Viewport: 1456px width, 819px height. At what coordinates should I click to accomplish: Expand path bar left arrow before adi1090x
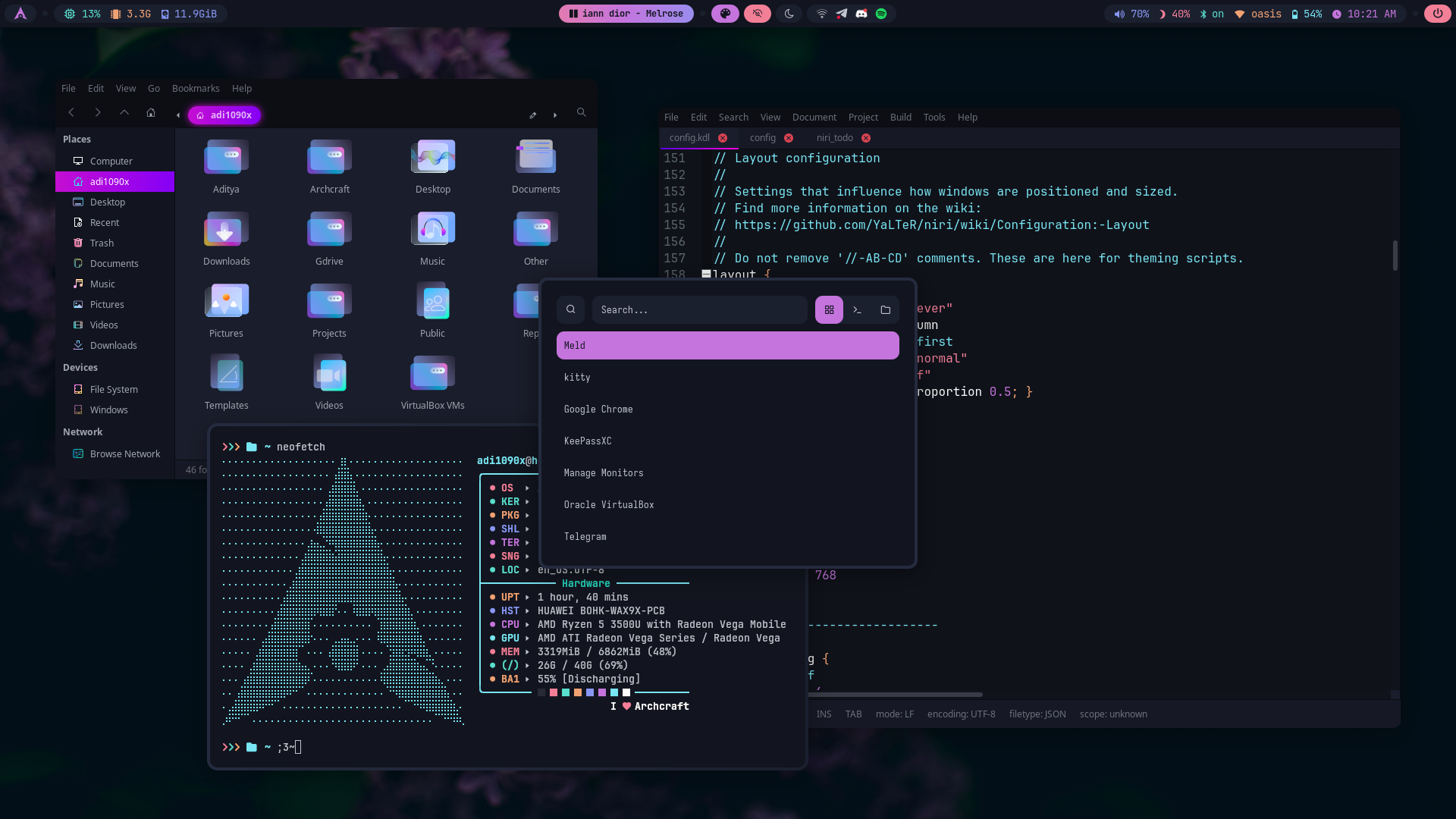click(178, 115)
